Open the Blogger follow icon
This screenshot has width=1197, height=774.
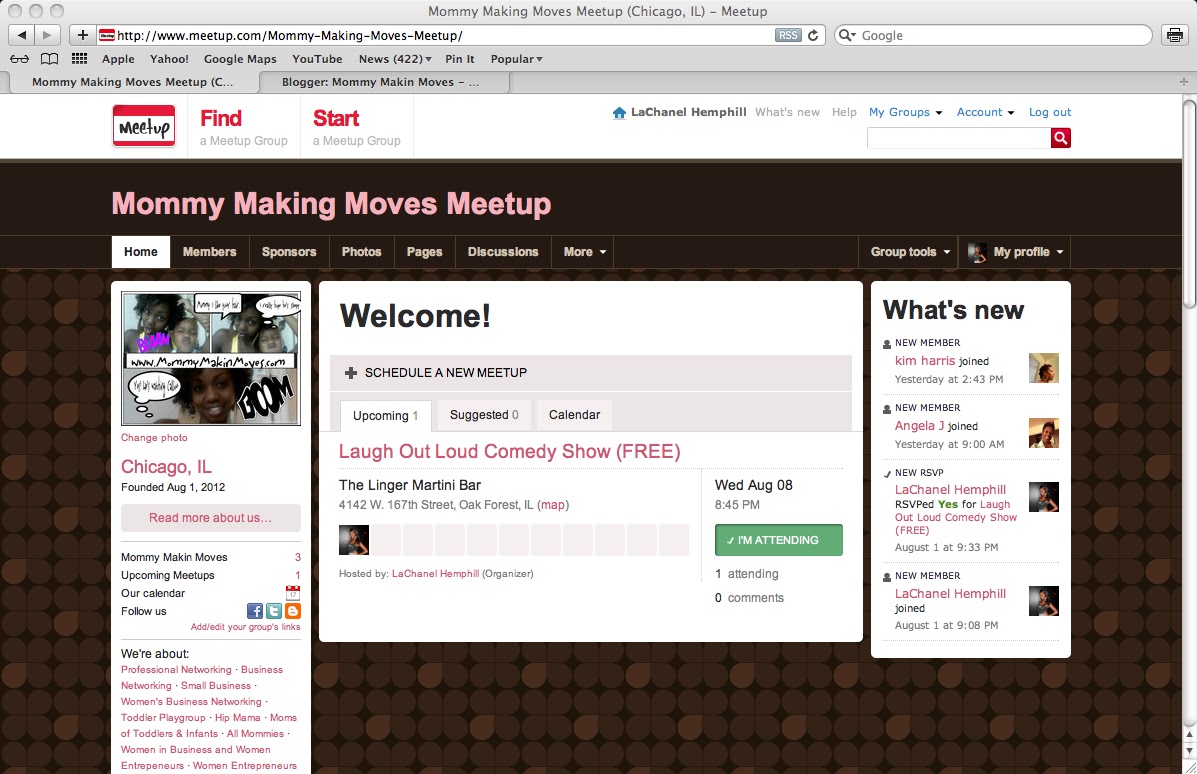pyautogui.click(x=292, y=611)
